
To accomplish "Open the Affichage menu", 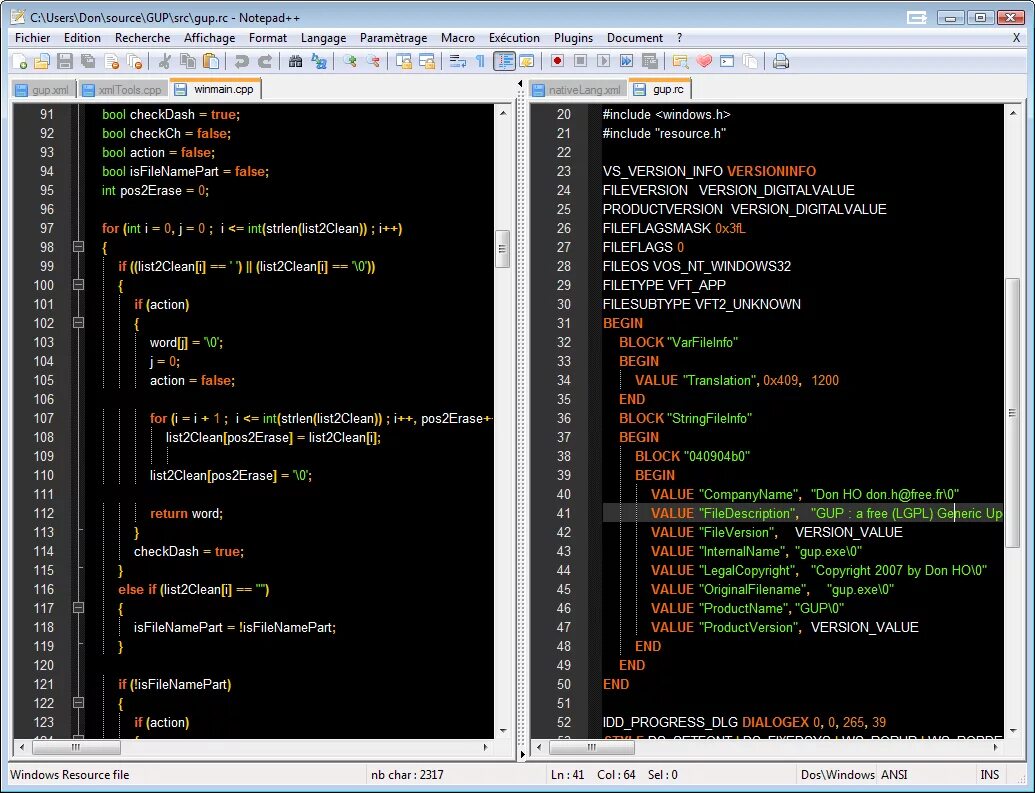I will [209, 38].
